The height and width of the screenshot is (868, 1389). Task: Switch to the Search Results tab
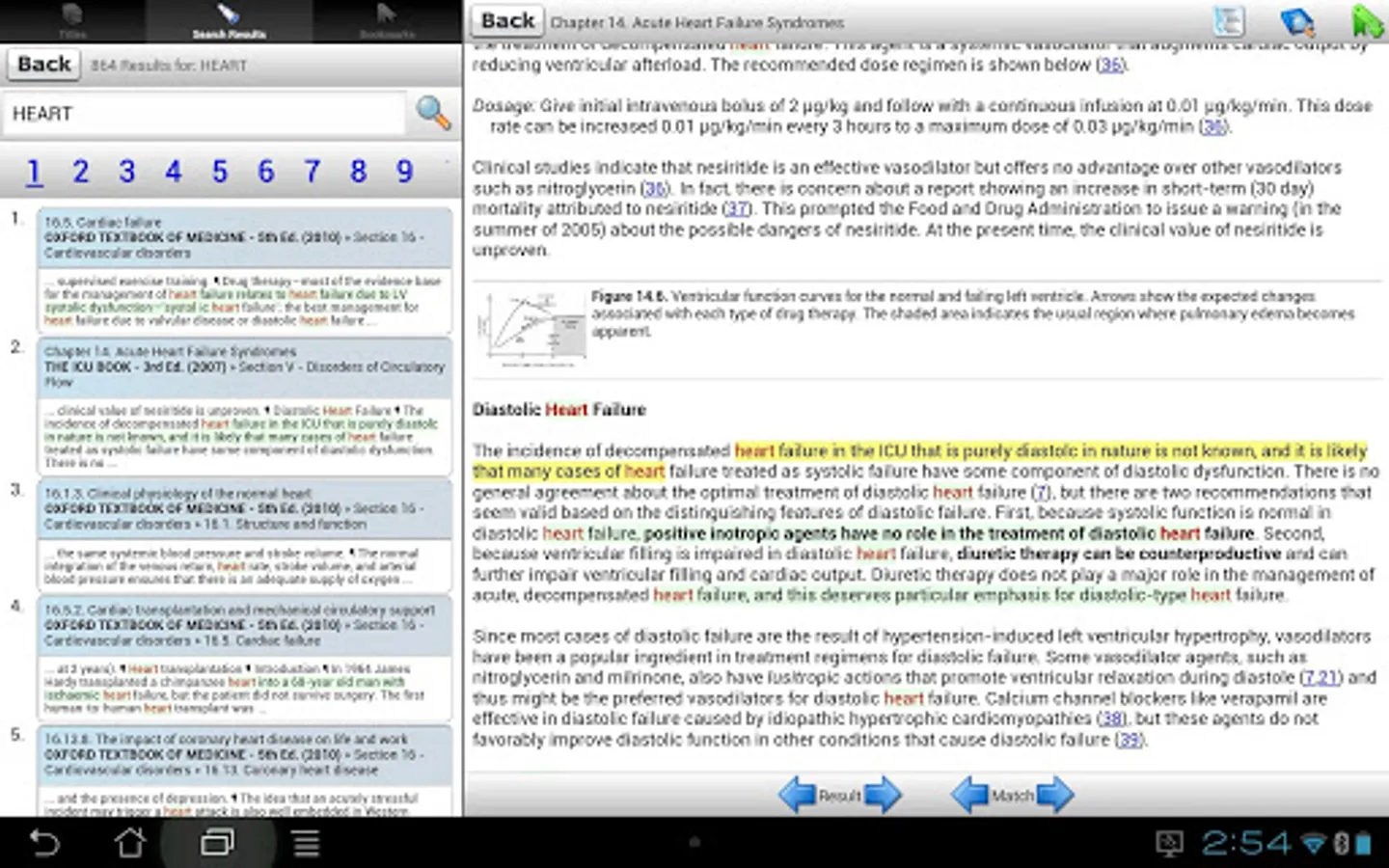pos(229,21)
